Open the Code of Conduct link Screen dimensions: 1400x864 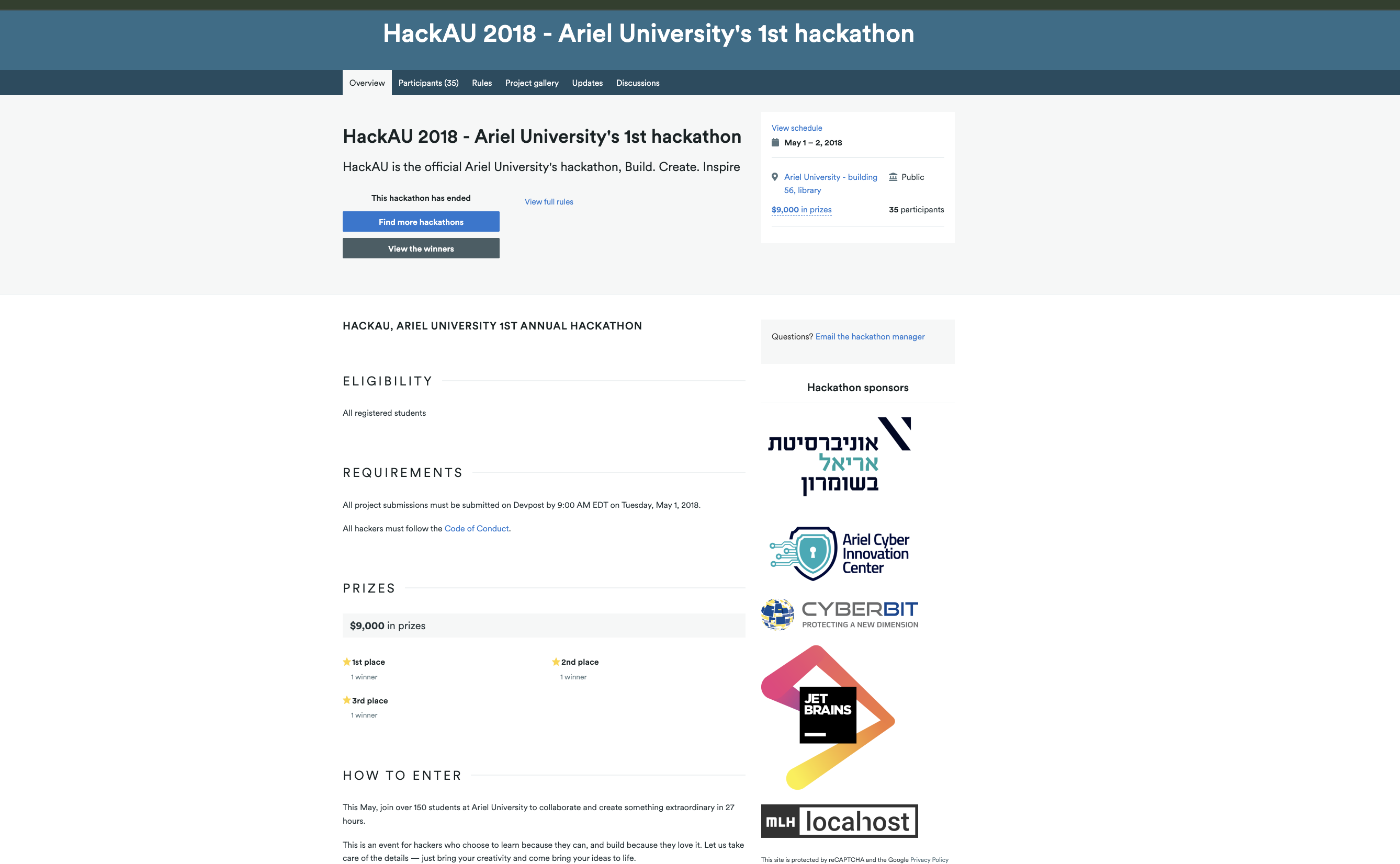pos(476,528)
